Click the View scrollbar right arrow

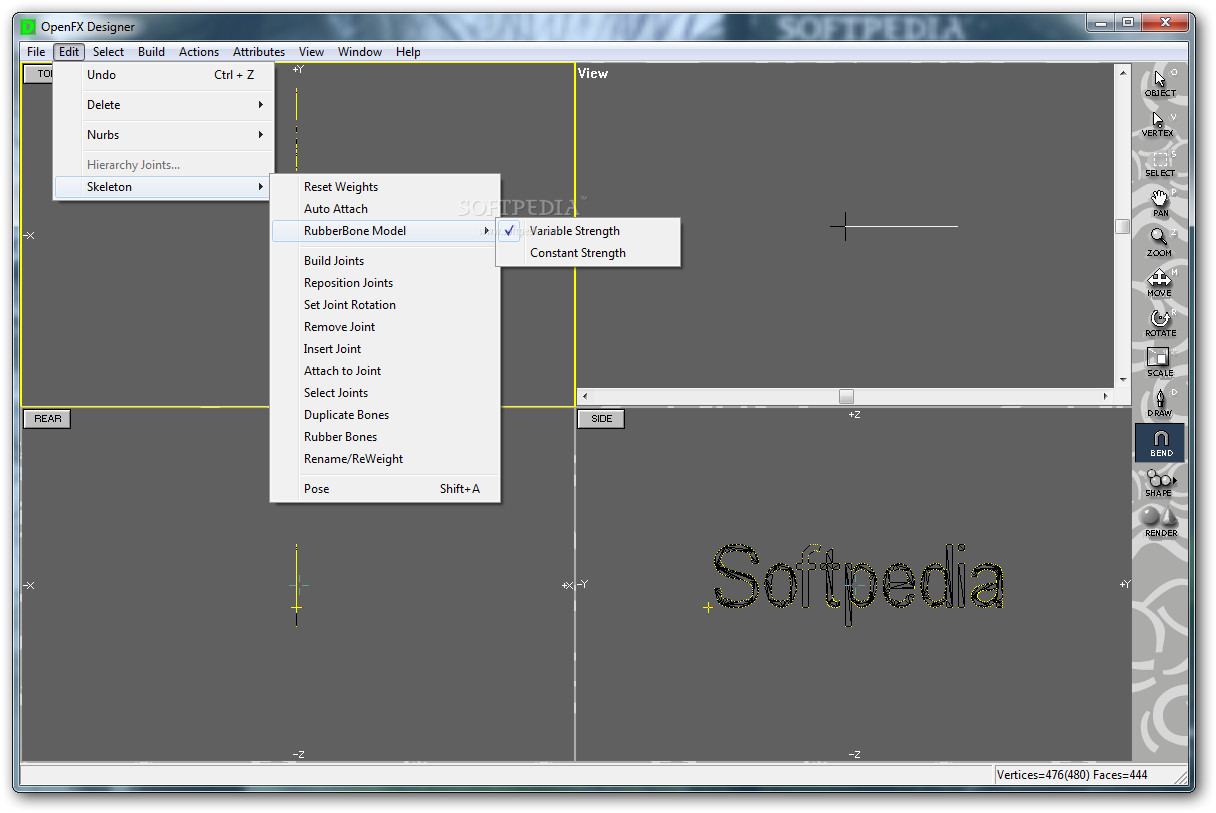[1106, 396]
